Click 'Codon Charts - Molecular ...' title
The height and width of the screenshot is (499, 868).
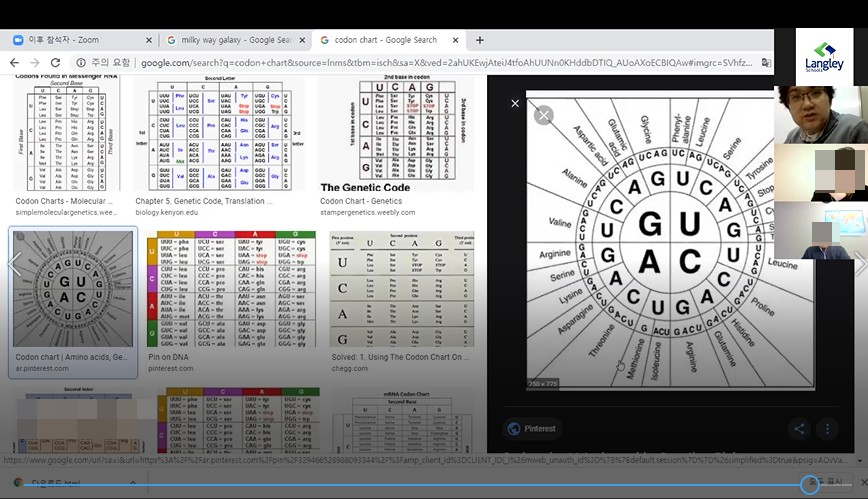[64, 201]
